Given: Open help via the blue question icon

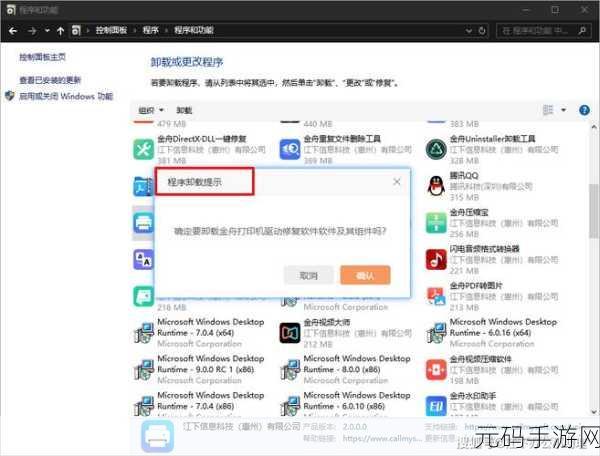Looking at the screenshot, I should 584,110.
